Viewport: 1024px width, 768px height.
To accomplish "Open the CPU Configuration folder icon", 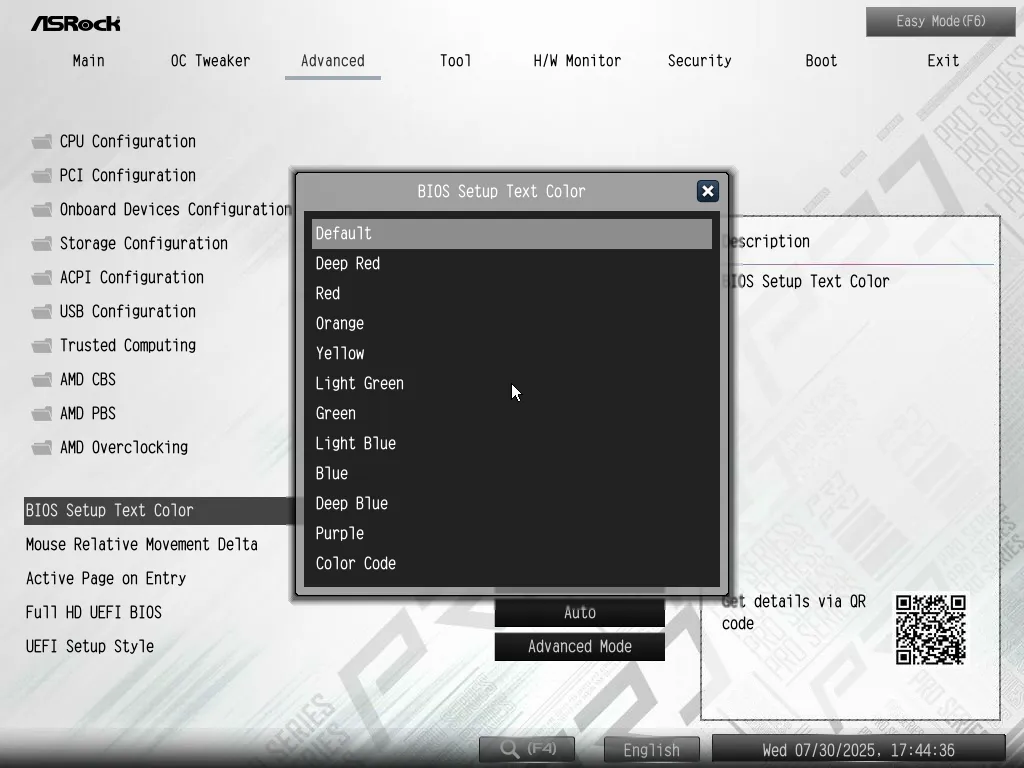I will click(42, 142).
